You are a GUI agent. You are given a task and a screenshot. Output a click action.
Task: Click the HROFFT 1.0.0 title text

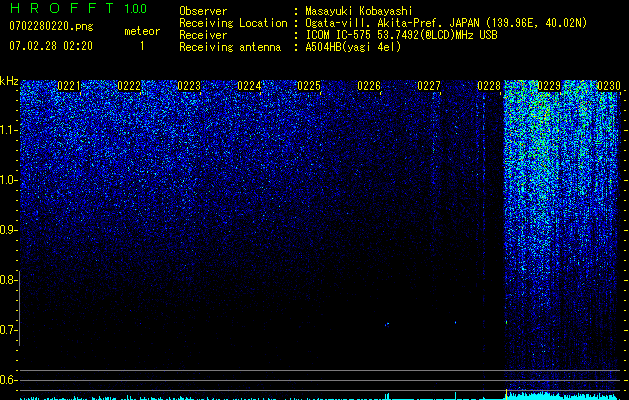coord(79,8)
